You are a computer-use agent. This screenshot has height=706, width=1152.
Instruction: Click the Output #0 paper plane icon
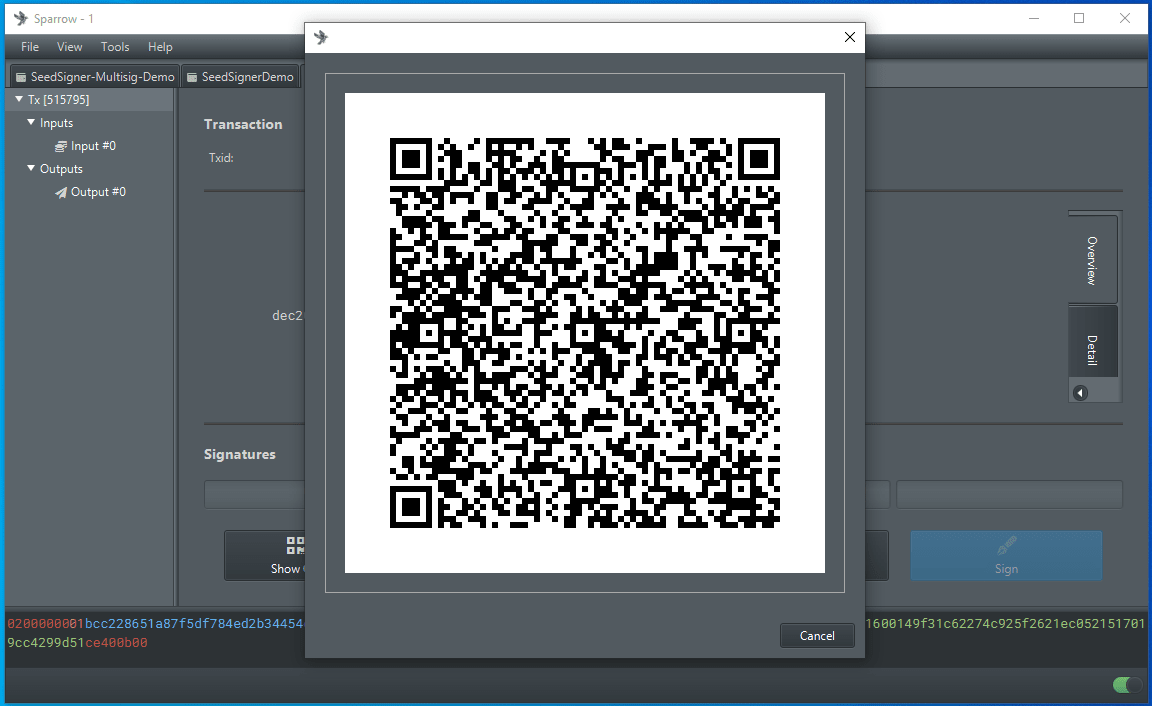click(61, 192)
